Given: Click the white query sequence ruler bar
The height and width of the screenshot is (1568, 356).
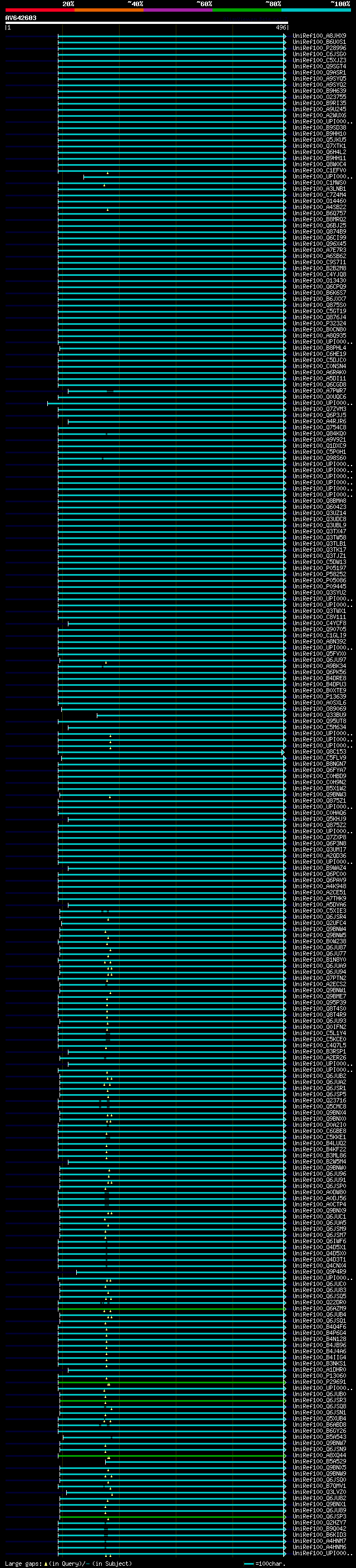Looking at the screenshot, I should pyautogui.click(x=147, y=22).
